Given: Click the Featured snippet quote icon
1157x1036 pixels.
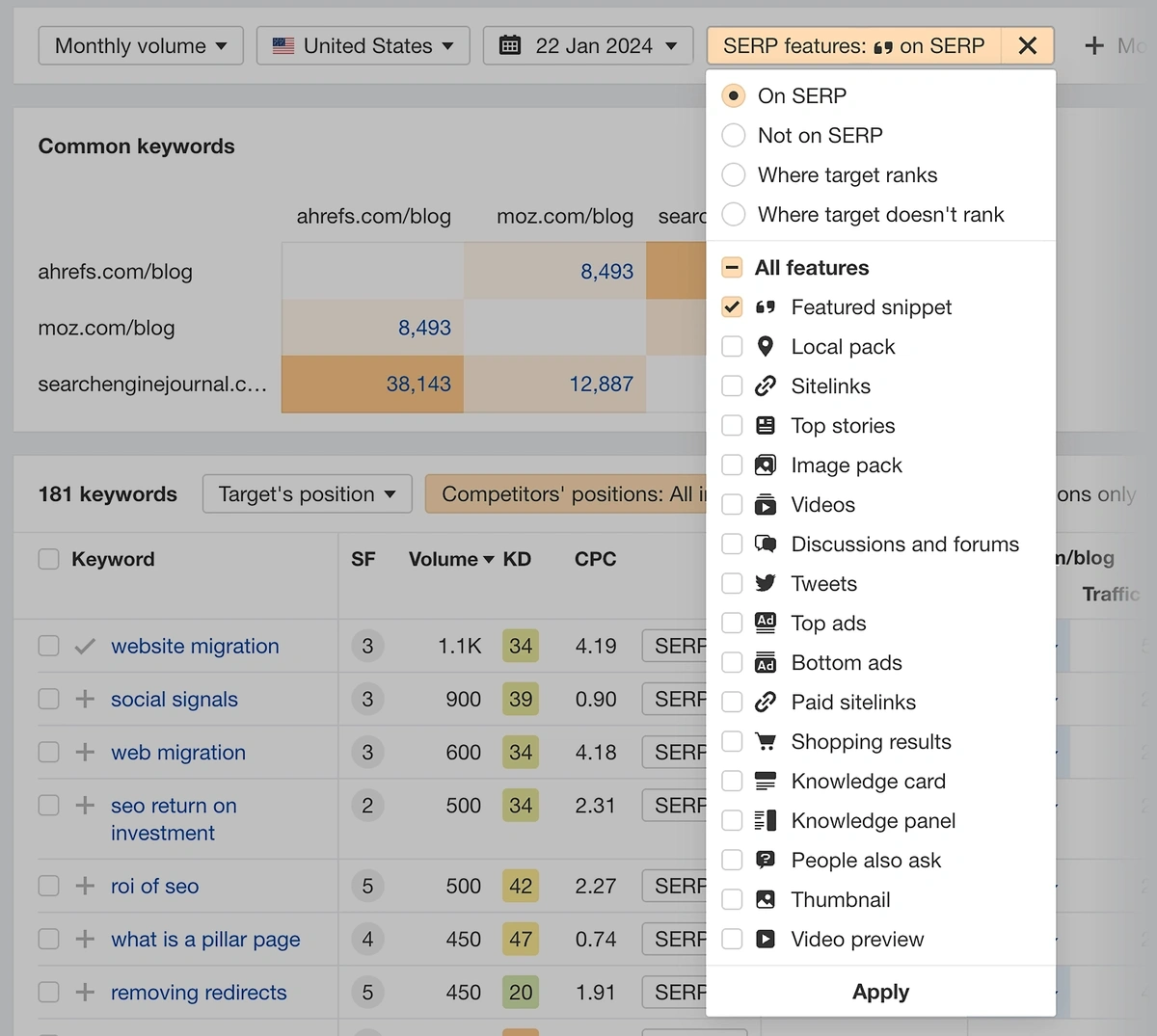Looking at the screenshot, I should click(766, 307).
